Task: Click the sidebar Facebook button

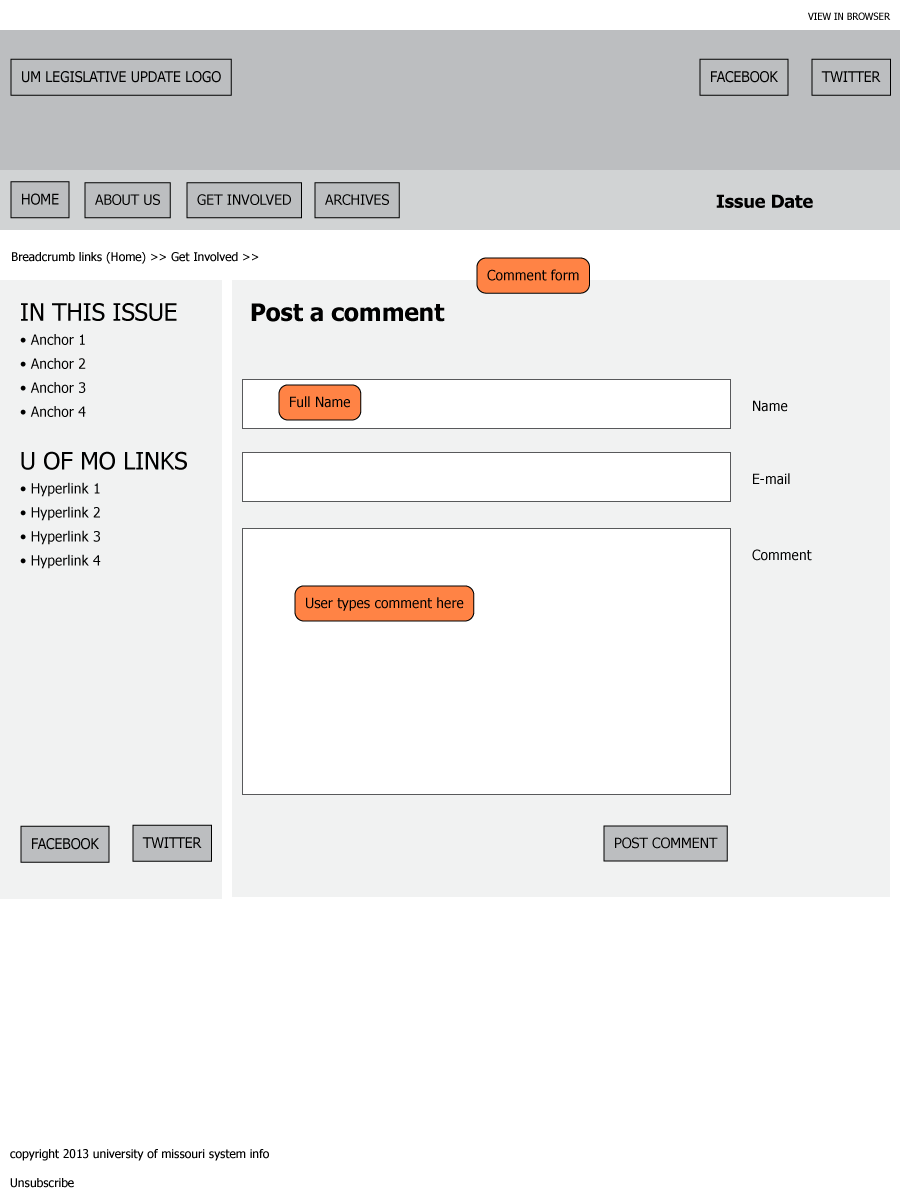Action: tap(65, 844)
